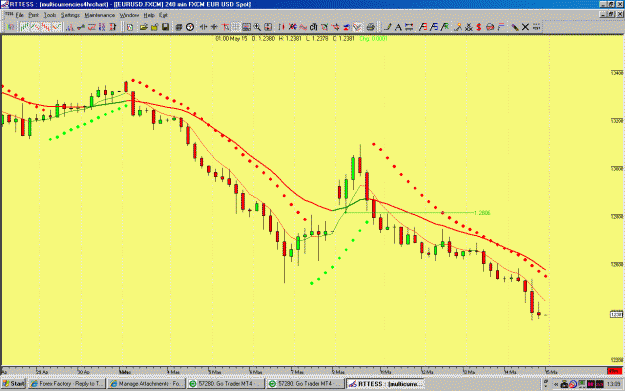This screenshot has width=625, height=391.
Task: Click the red vertical bars icon
Action: (x=281, y=27)
